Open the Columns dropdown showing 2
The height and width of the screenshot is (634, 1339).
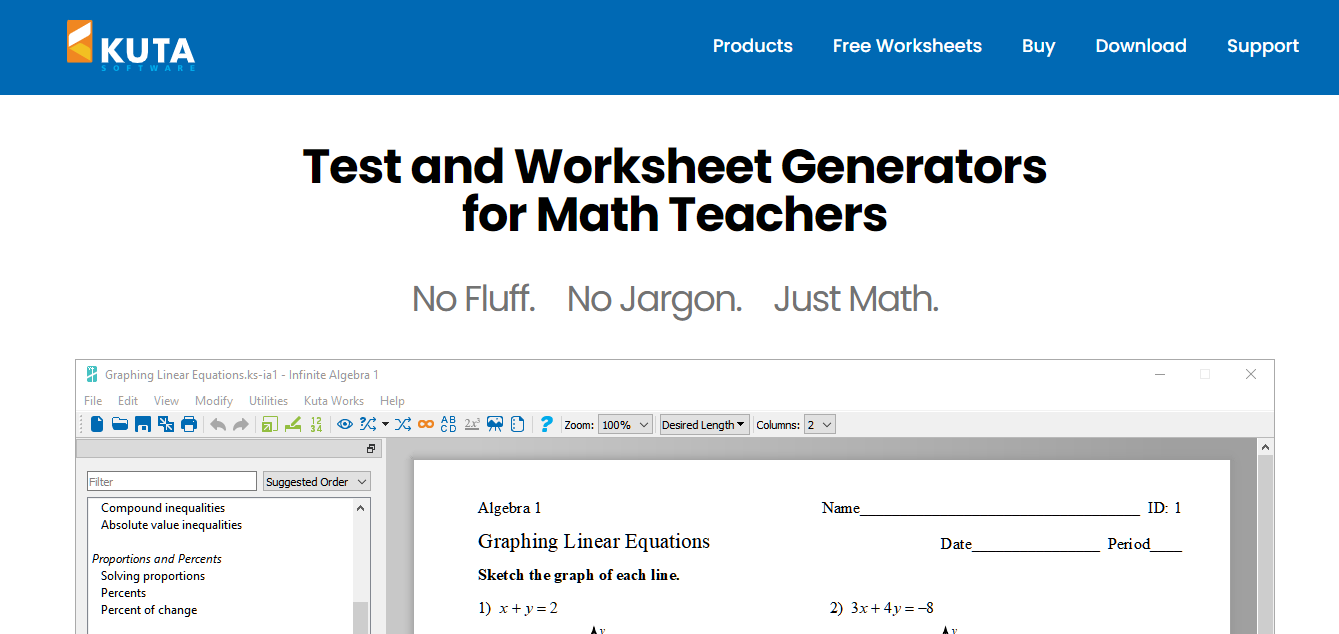[820, 425]
